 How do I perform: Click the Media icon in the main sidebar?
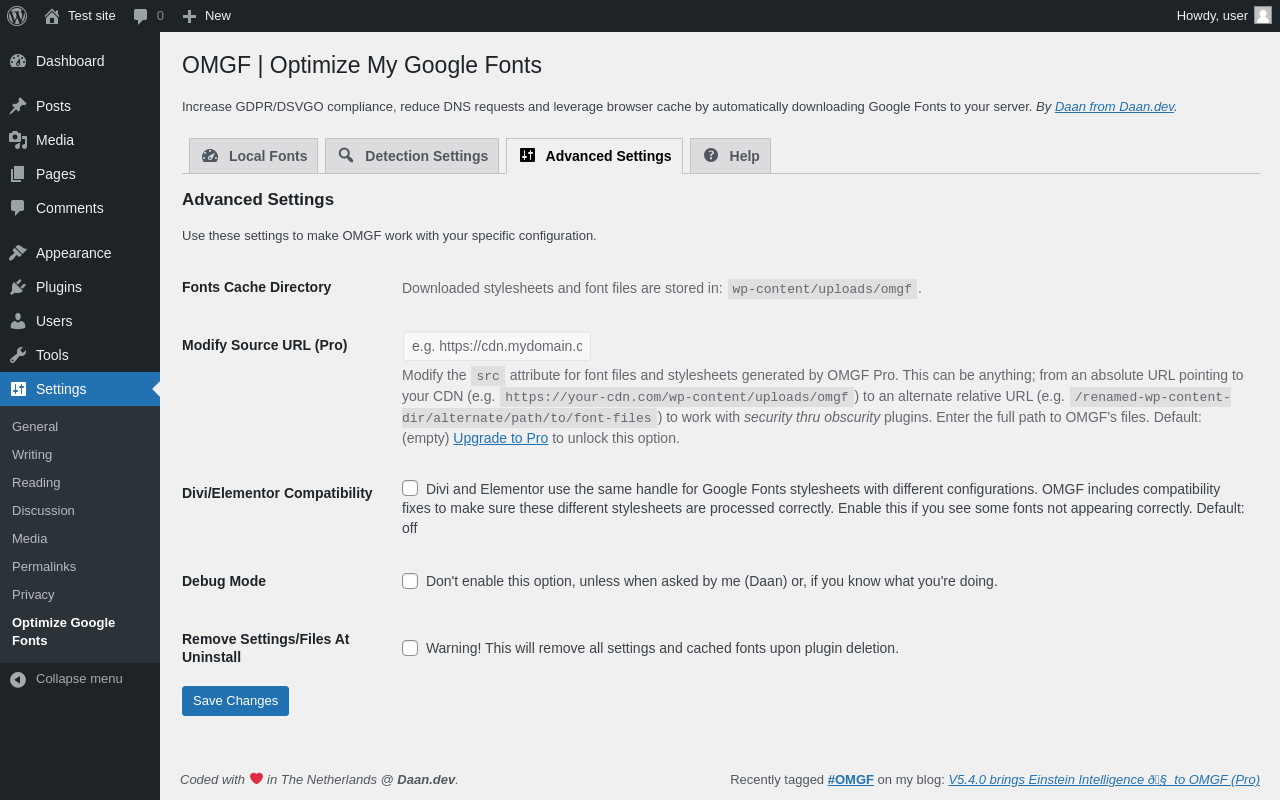click(18, 140)
